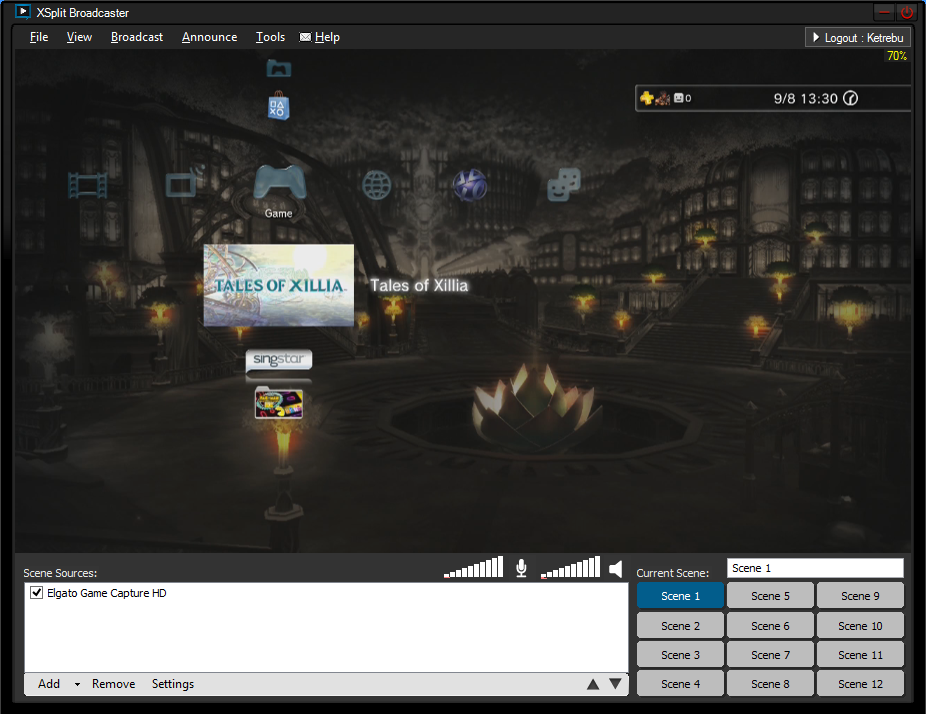This screenshot has height=714, width=926.
Task: Switch to Scene 12
Action: 860,683
